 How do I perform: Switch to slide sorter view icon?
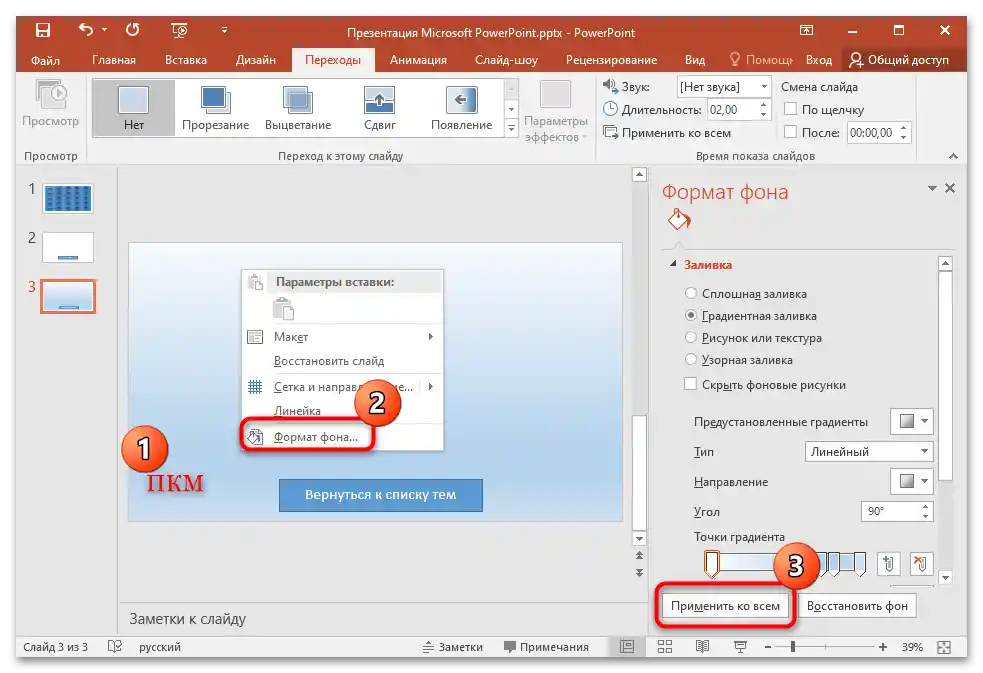click(x=665, y=647)
